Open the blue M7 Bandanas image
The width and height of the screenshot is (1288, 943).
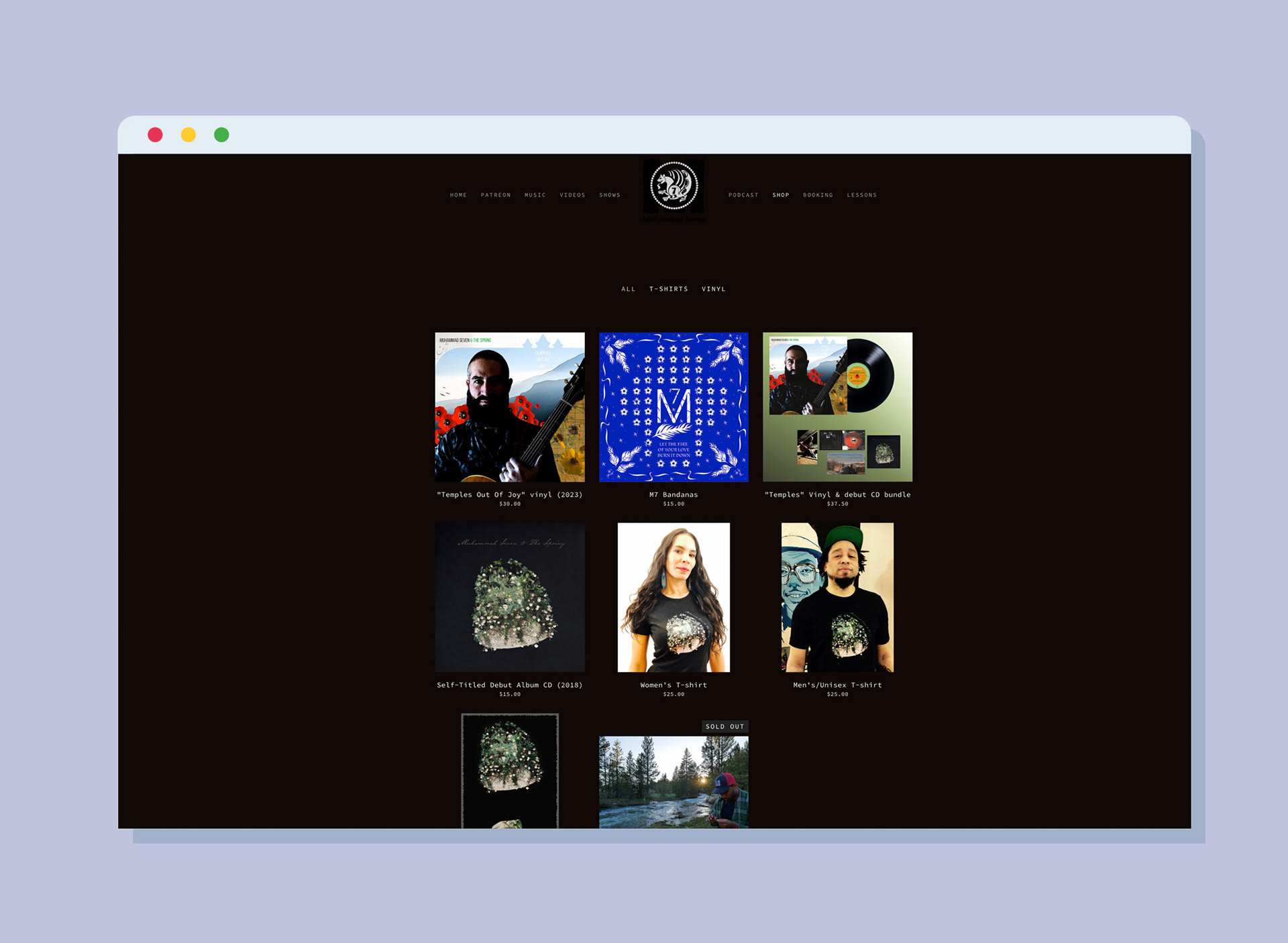[674, 407]
